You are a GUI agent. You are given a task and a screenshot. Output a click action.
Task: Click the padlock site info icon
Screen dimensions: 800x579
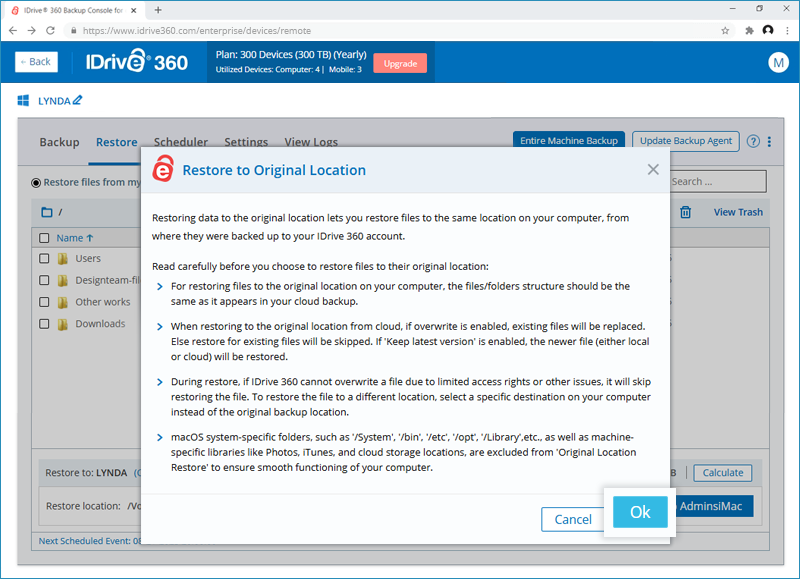coord(73,31)
